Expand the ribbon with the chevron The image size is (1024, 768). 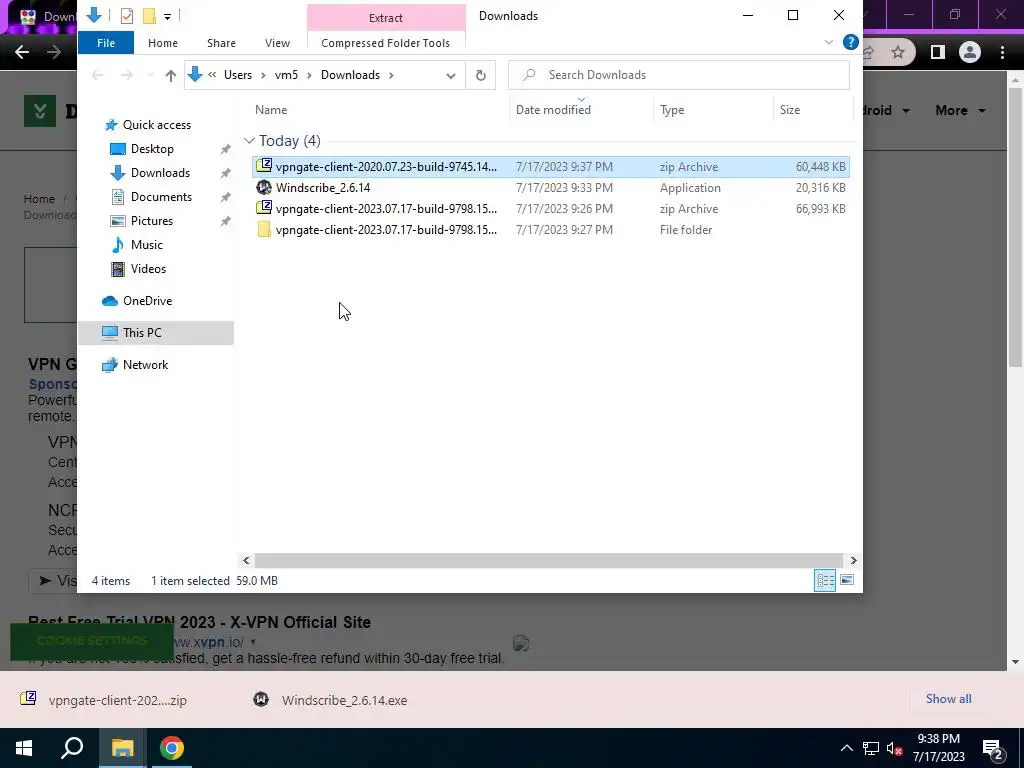click(x=829, y=42)
